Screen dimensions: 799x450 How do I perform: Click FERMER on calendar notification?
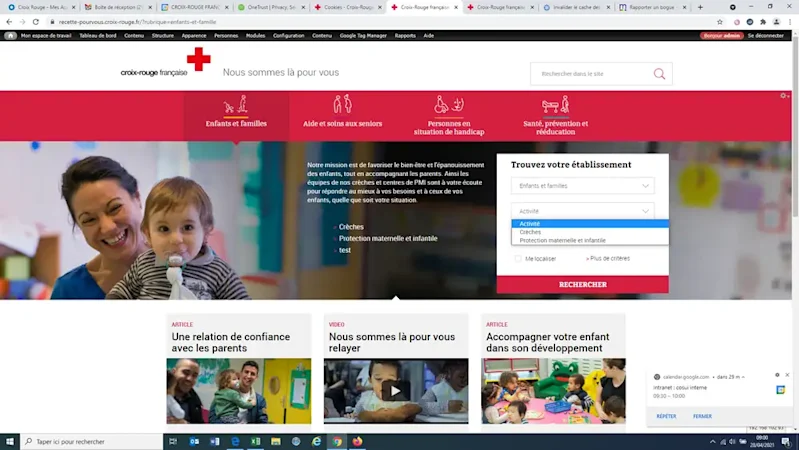(702, 416)
